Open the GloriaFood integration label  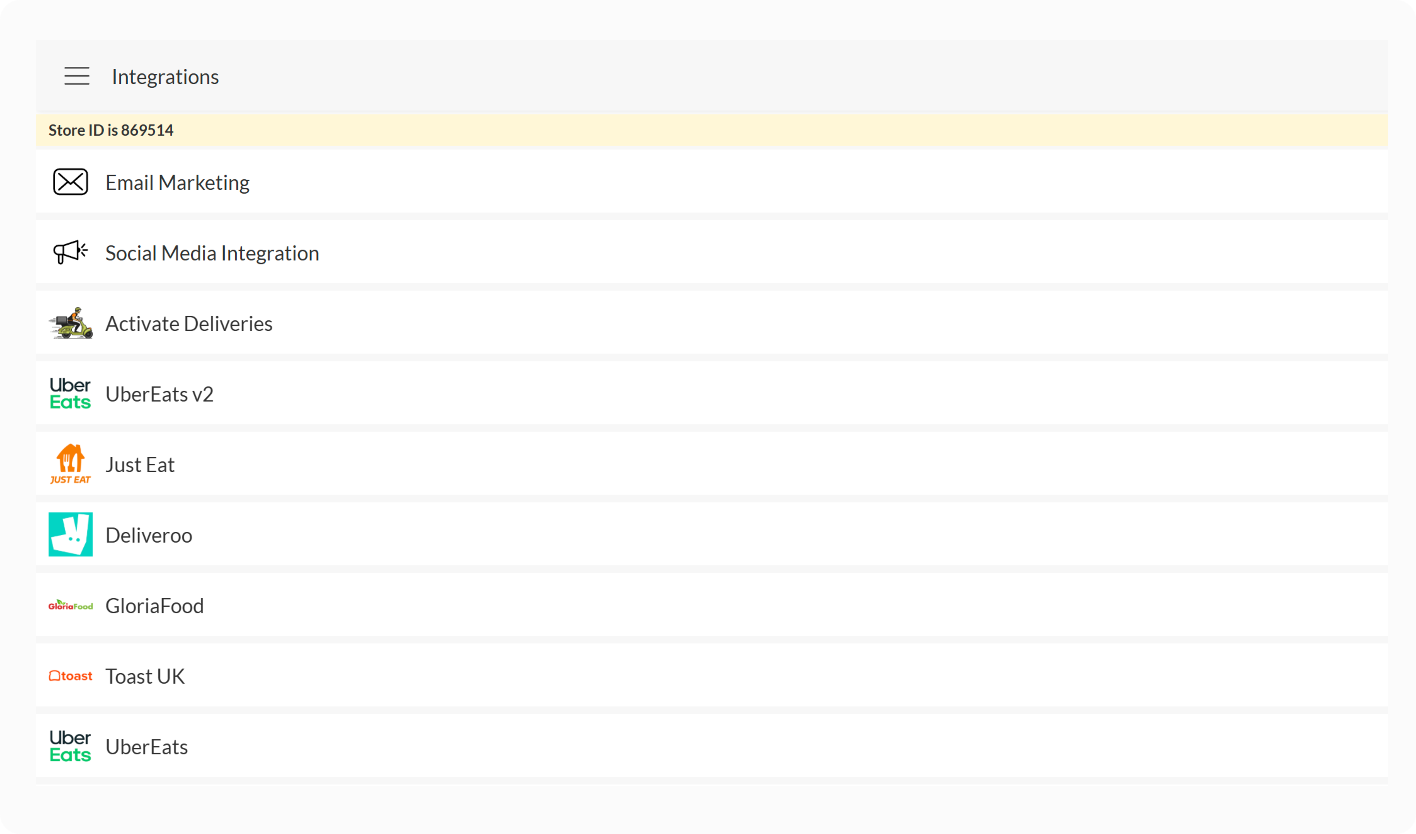[x=154, y=606]
